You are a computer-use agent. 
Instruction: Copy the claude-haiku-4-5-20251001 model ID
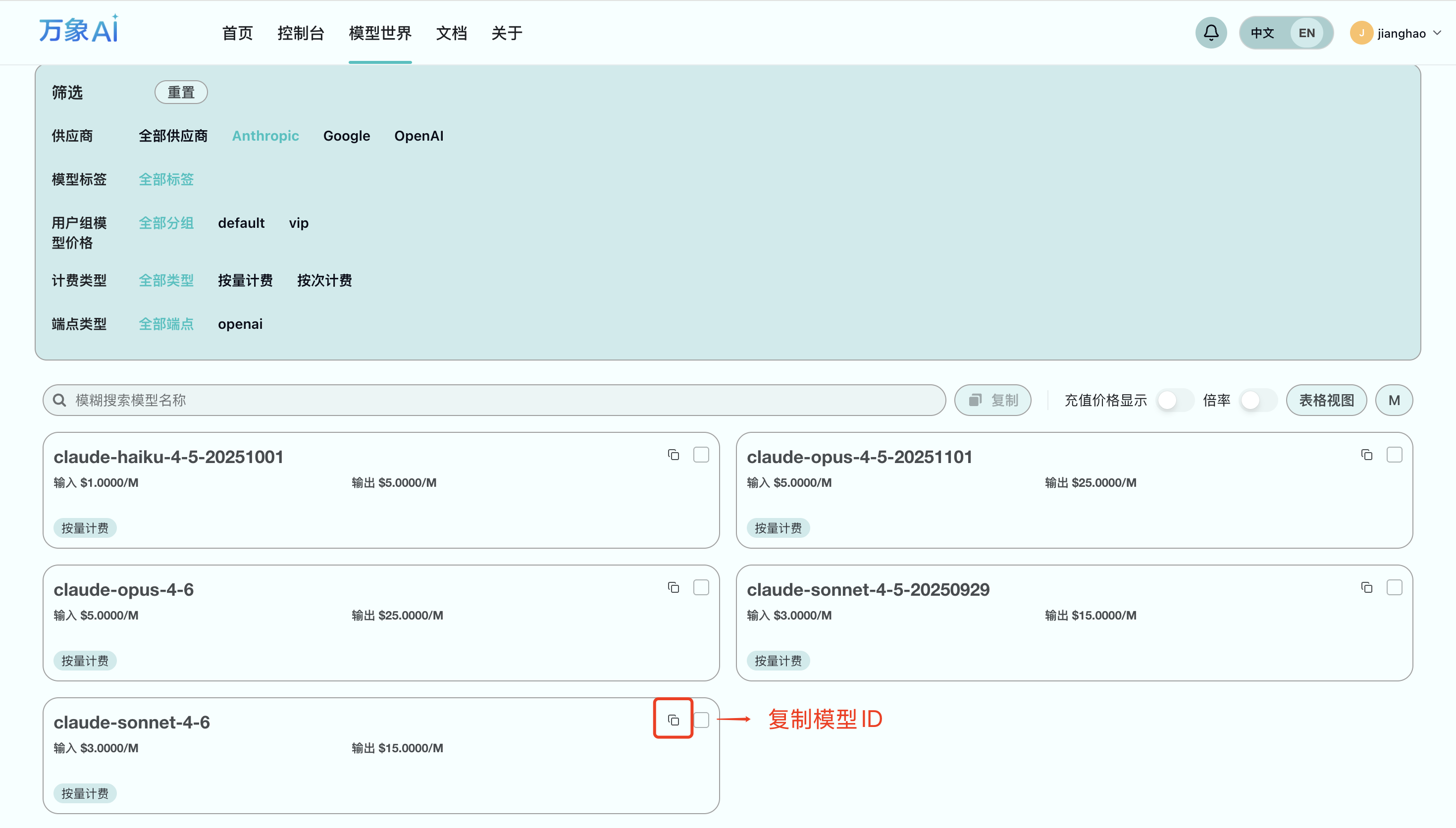(x=673, y=455)
